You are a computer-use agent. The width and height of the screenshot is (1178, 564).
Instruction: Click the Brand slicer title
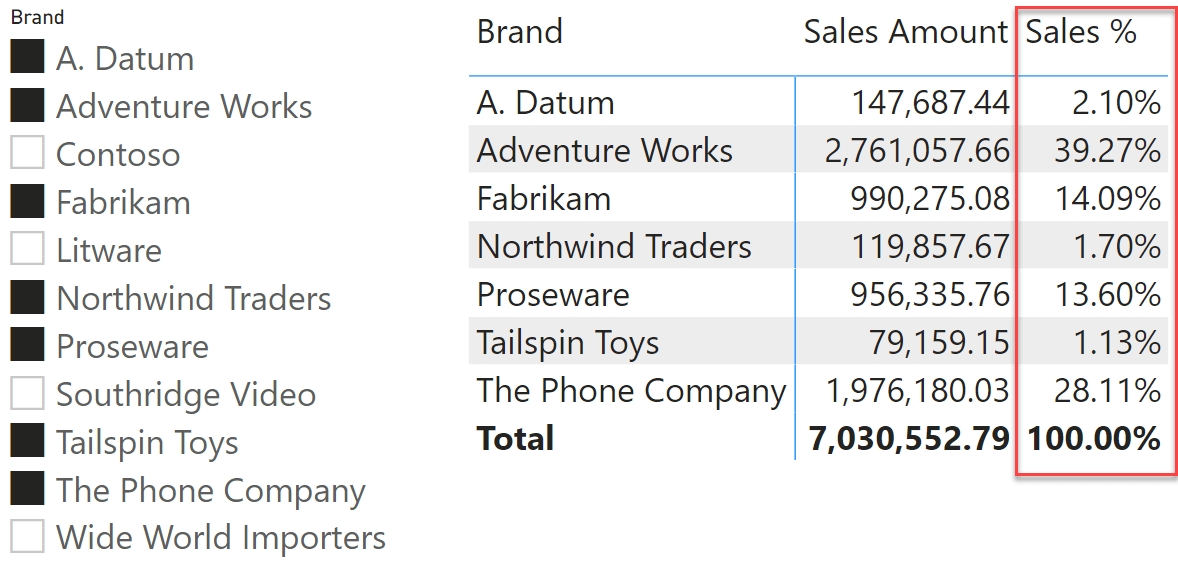point(37,17)
